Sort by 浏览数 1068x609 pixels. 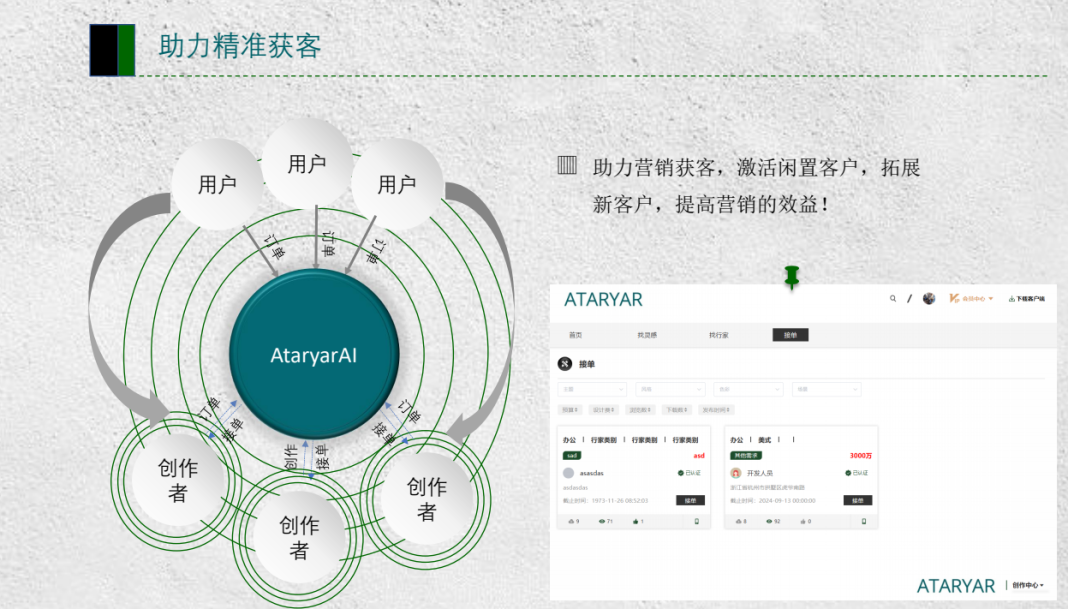640,410
